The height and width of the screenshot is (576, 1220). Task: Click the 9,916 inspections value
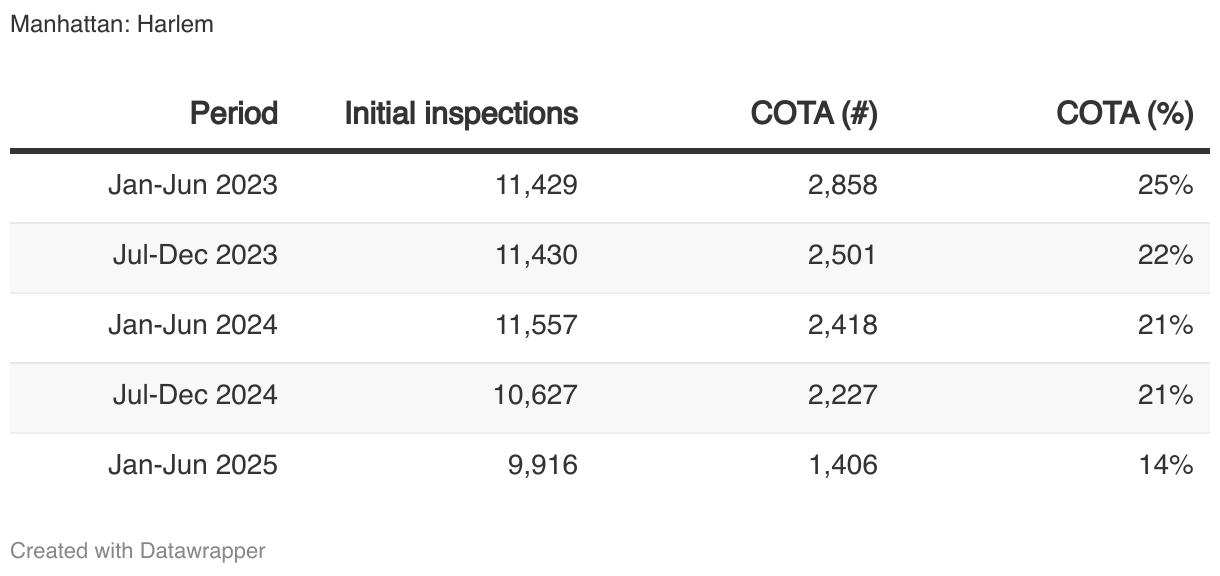click(x=544, y=465)
